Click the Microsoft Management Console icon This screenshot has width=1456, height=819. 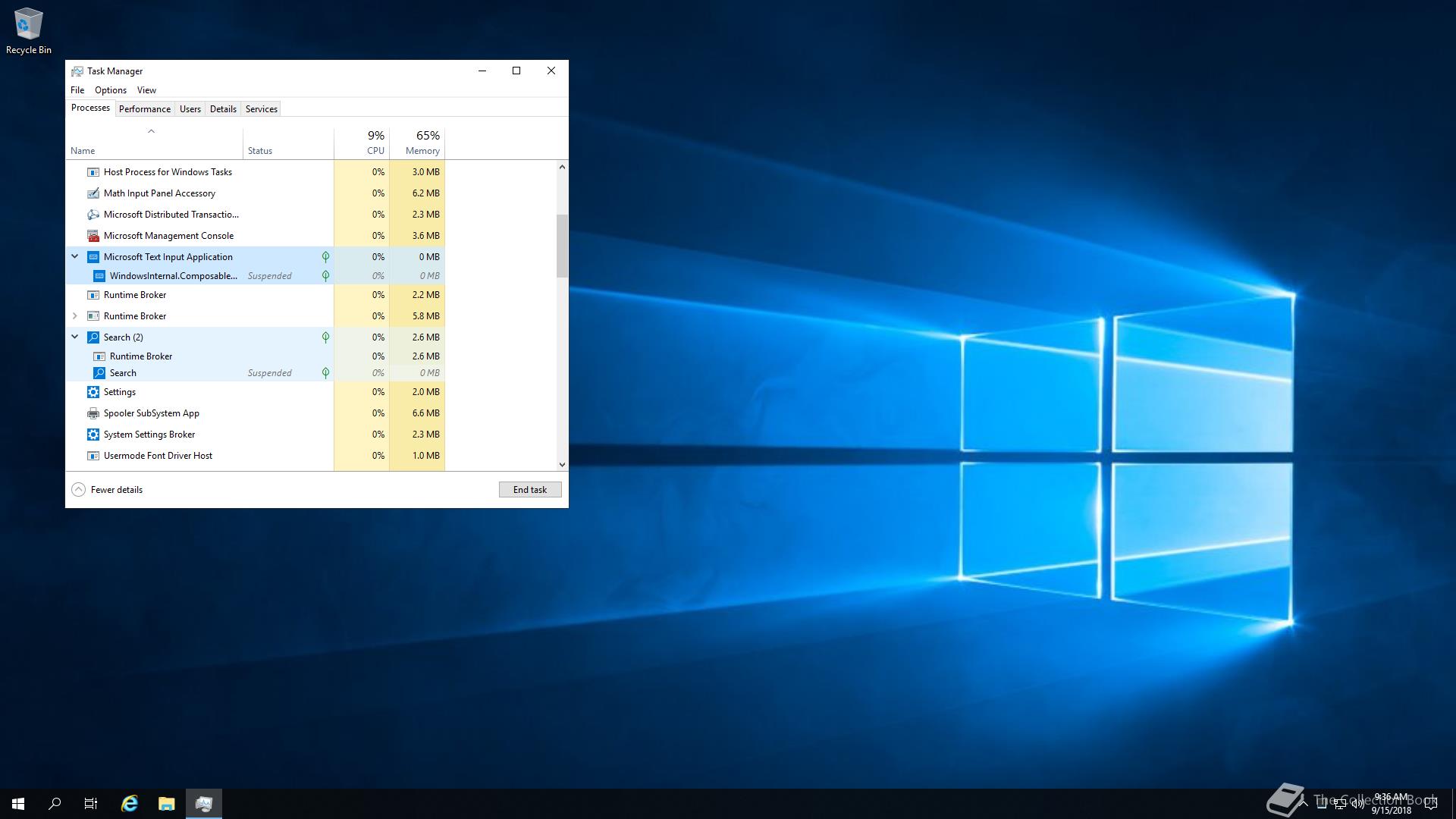point(93,236)
